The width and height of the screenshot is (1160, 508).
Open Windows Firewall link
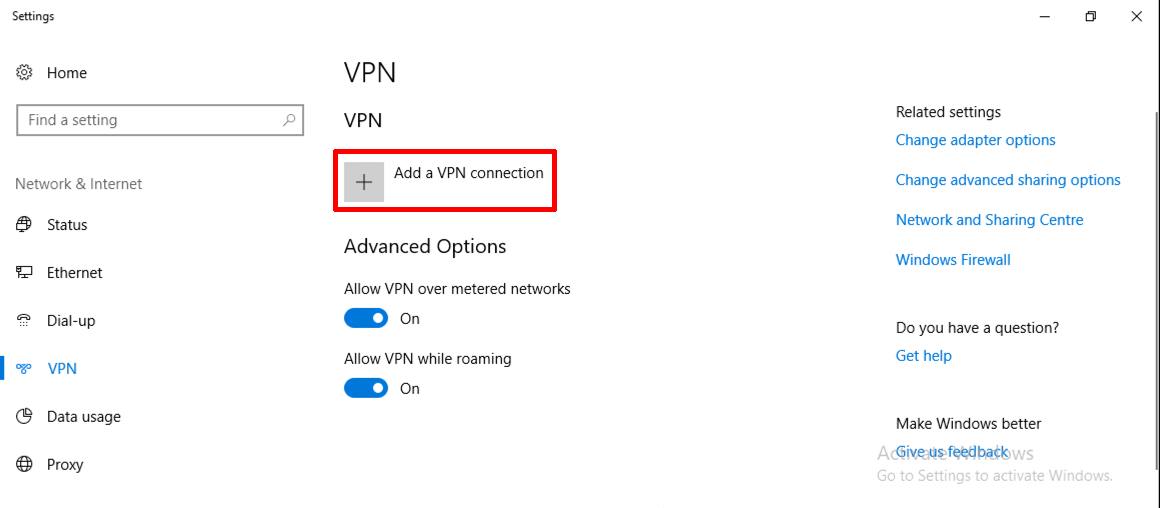pos(953,260)
